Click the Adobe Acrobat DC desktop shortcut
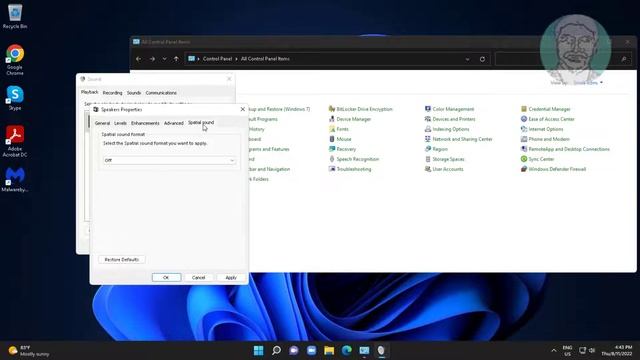Screen dimensions: 640x360 [x=15, y=141]
